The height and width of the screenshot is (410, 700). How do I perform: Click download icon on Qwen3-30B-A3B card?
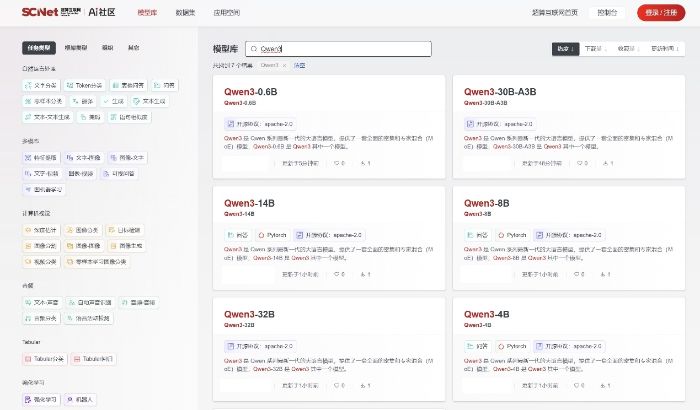tap(606, 163)
